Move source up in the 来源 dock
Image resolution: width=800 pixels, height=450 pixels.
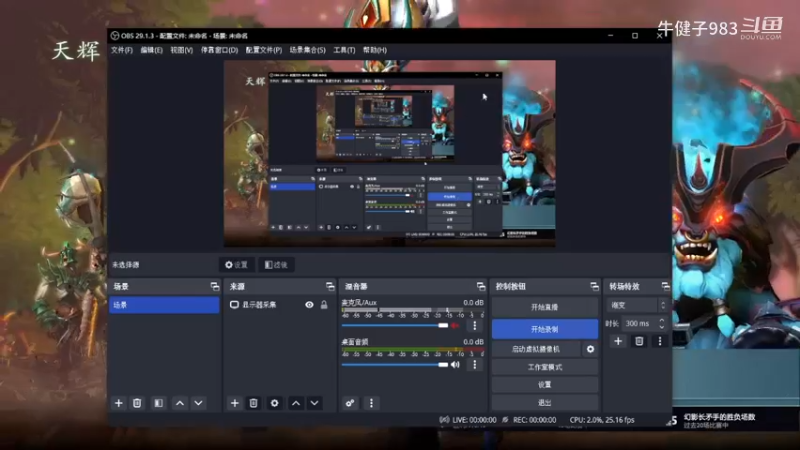pyautogui.click(x=296, y=403)
